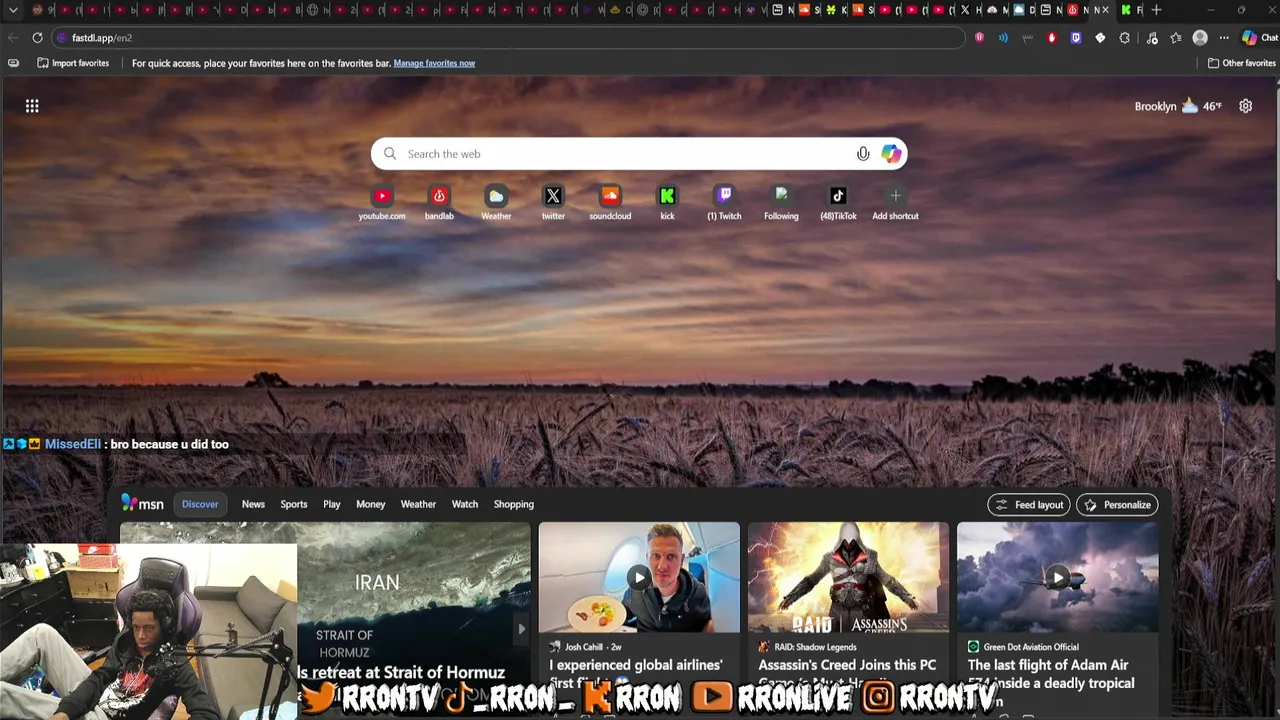Open the kick shortcut
The width and height of the screenshot is (1280, 720).
tap(667, 202)
